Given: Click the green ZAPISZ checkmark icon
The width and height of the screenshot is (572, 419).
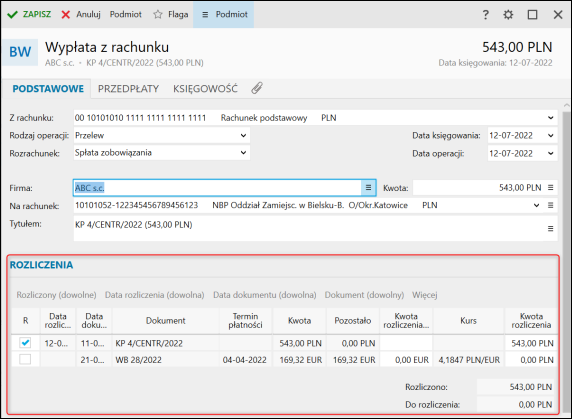Looking at the screenshot, I should point(12,15).
